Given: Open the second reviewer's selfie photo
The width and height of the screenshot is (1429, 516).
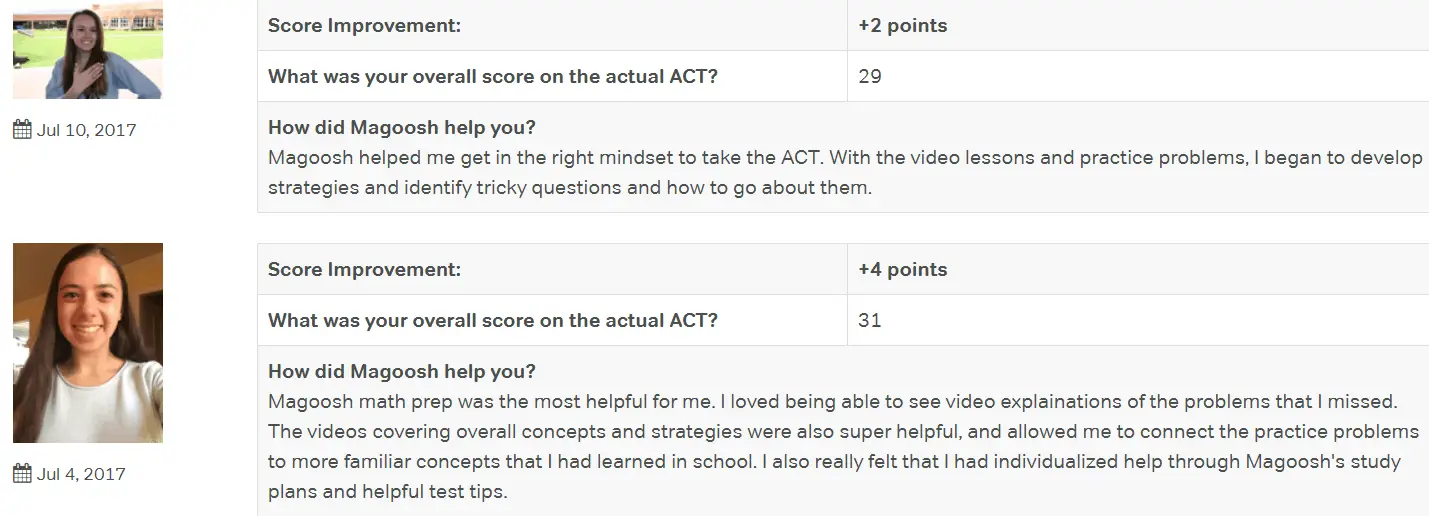Looking at the screenshot, I should point(88,343).
